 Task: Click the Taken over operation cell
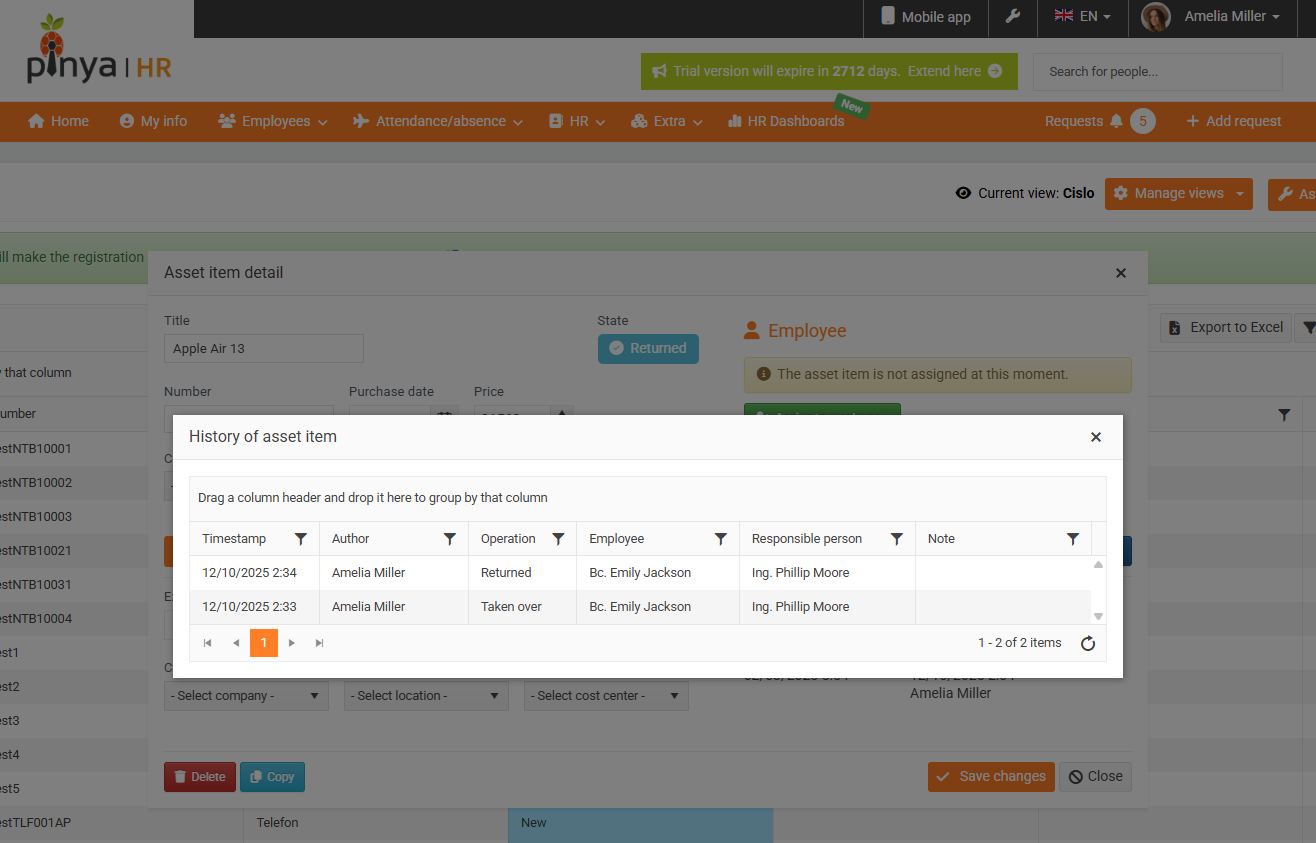(522, 607)
